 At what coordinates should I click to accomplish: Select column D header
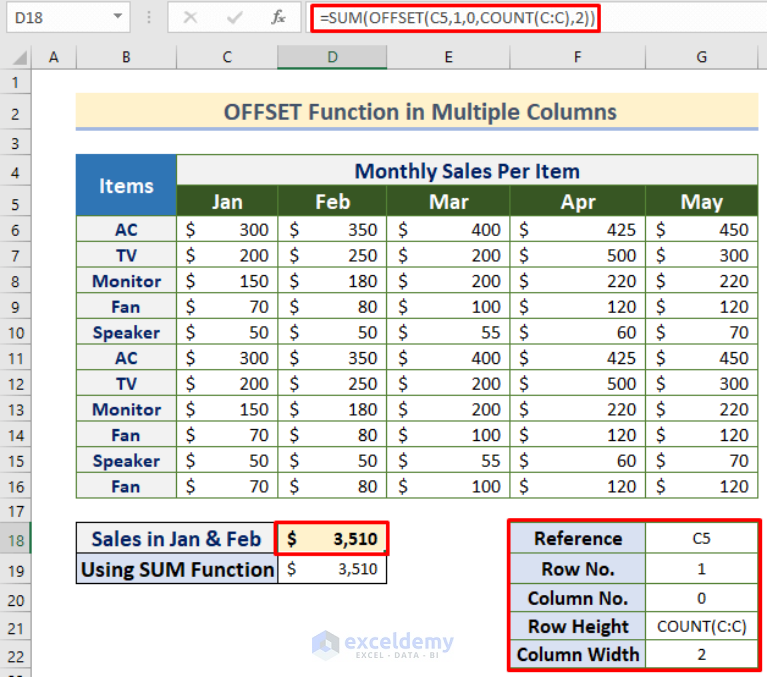pos(332,57)
